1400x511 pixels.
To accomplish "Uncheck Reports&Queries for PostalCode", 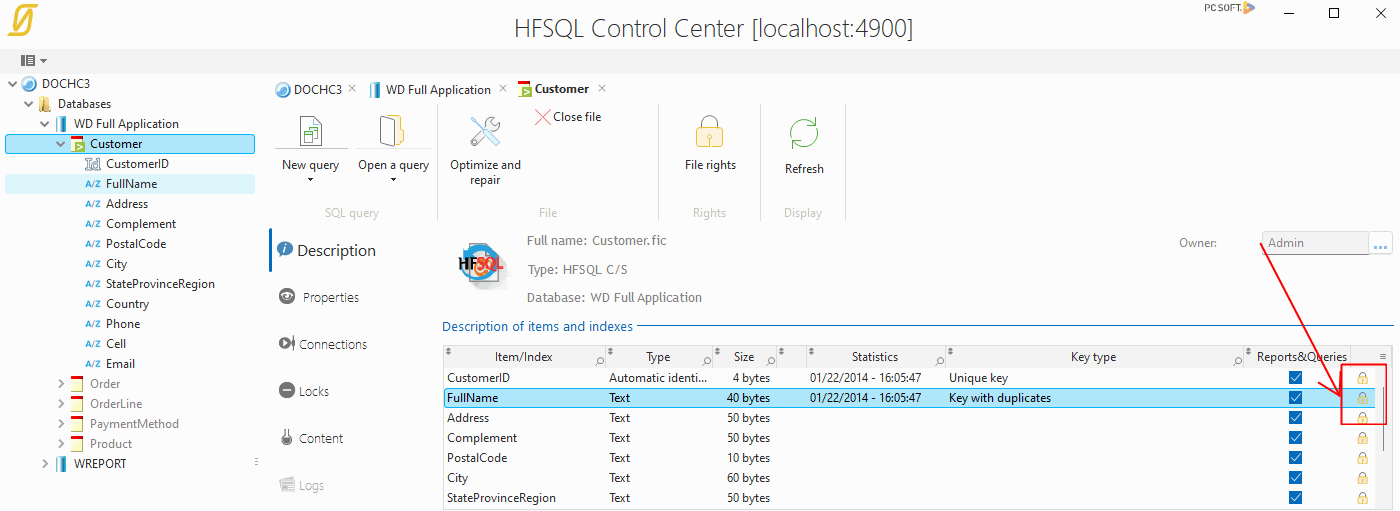I will coord(1296,458).
